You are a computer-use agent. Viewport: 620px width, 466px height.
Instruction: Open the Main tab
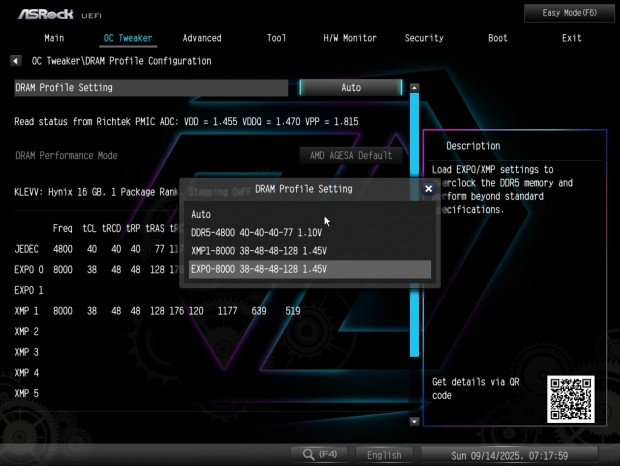[x=54, y=38]
